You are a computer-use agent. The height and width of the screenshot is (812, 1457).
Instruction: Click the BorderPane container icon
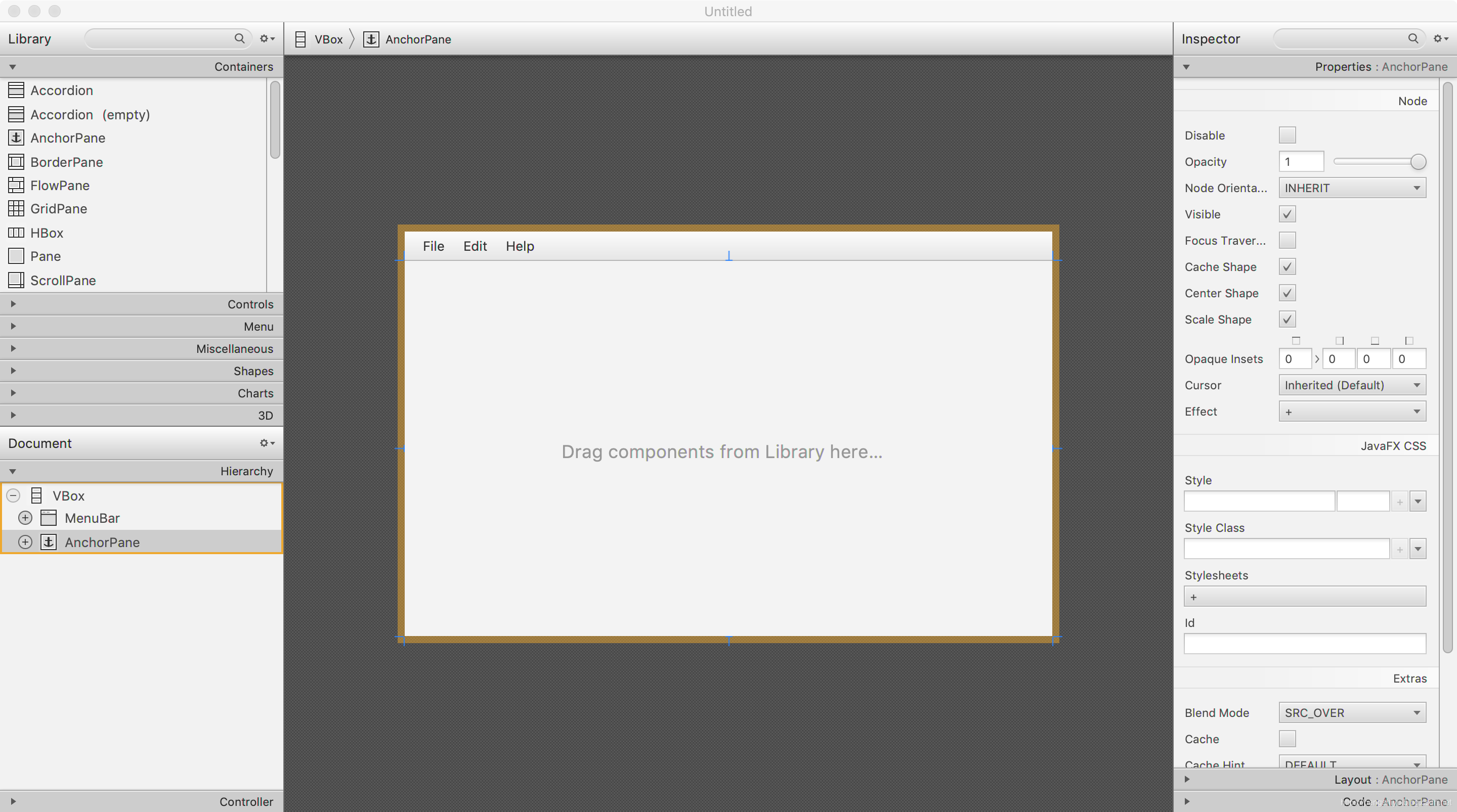tap(16, 162)
